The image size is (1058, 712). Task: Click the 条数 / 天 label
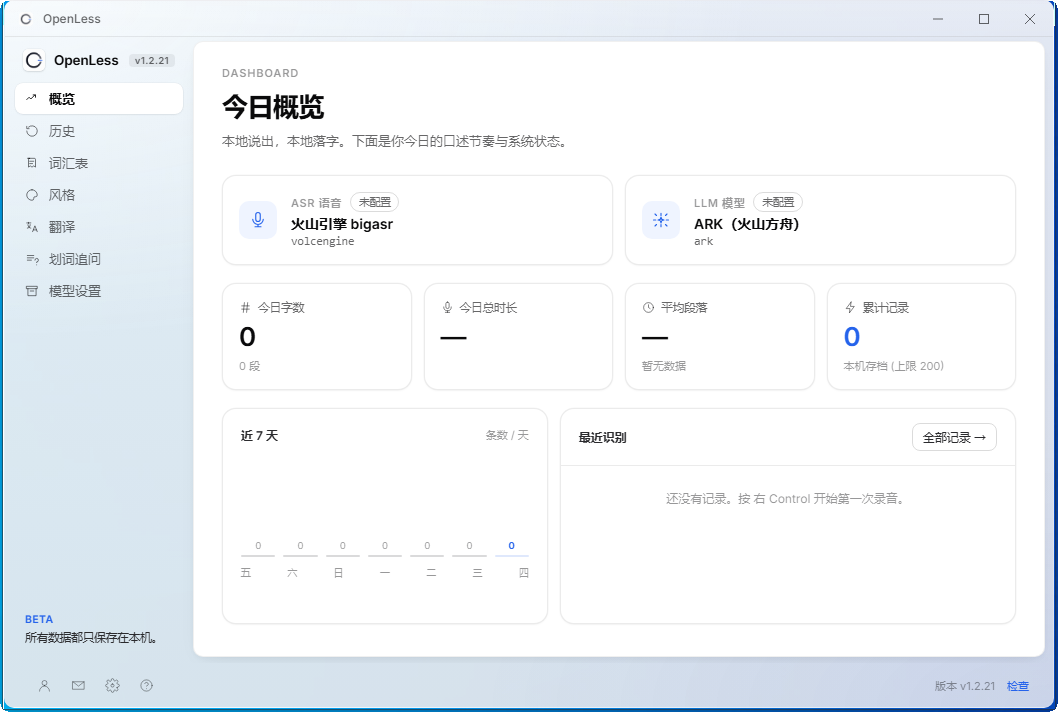507,435
